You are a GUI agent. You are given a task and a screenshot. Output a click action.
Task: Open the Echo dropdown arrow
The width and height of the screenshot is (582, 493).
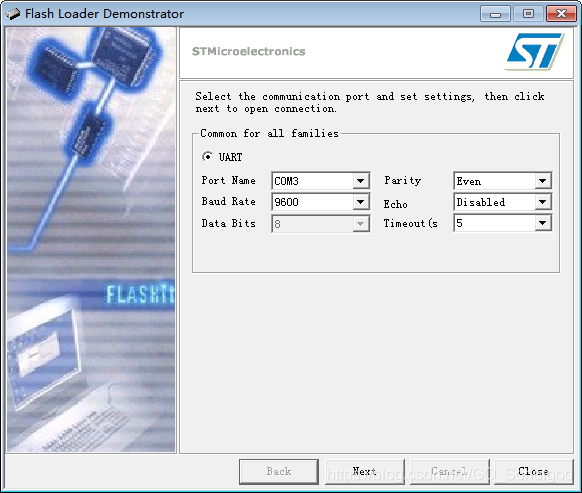[543, 202]
